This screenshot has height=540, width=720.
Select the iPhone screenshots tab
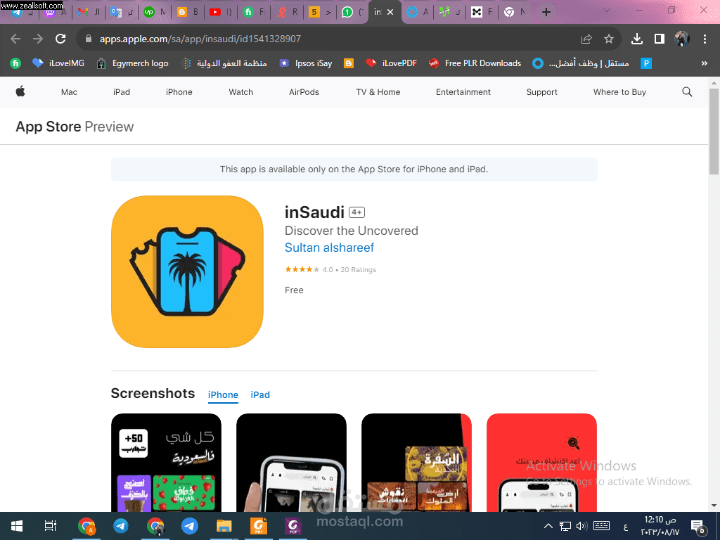[x=223, y=395]
